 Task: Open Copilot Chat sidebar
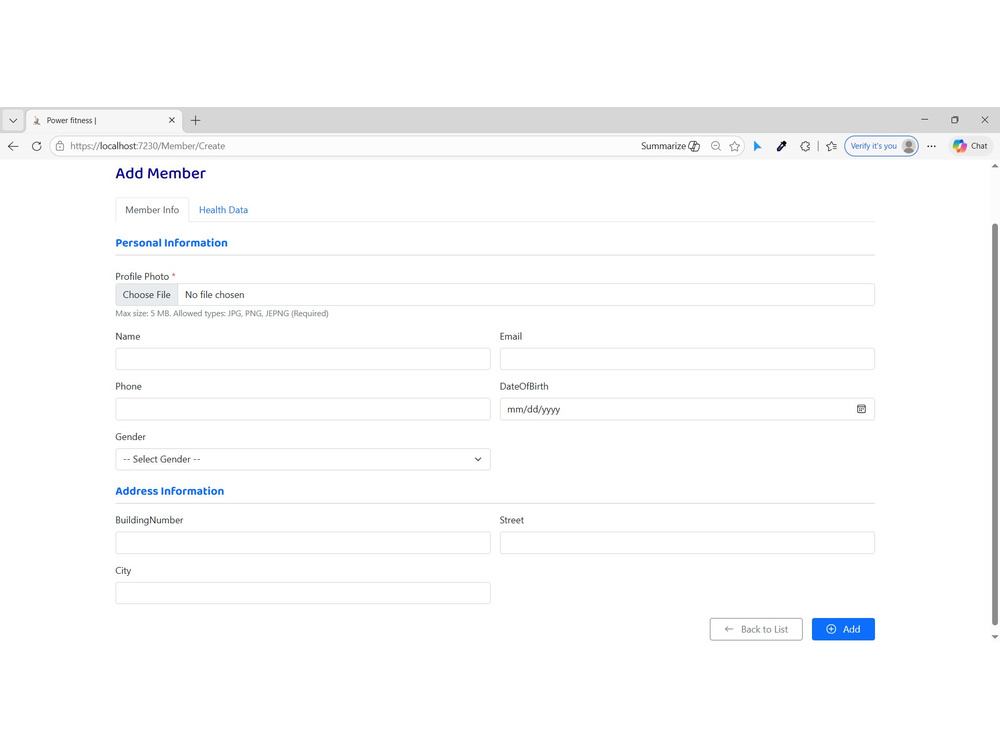click(x=970, y=146)
